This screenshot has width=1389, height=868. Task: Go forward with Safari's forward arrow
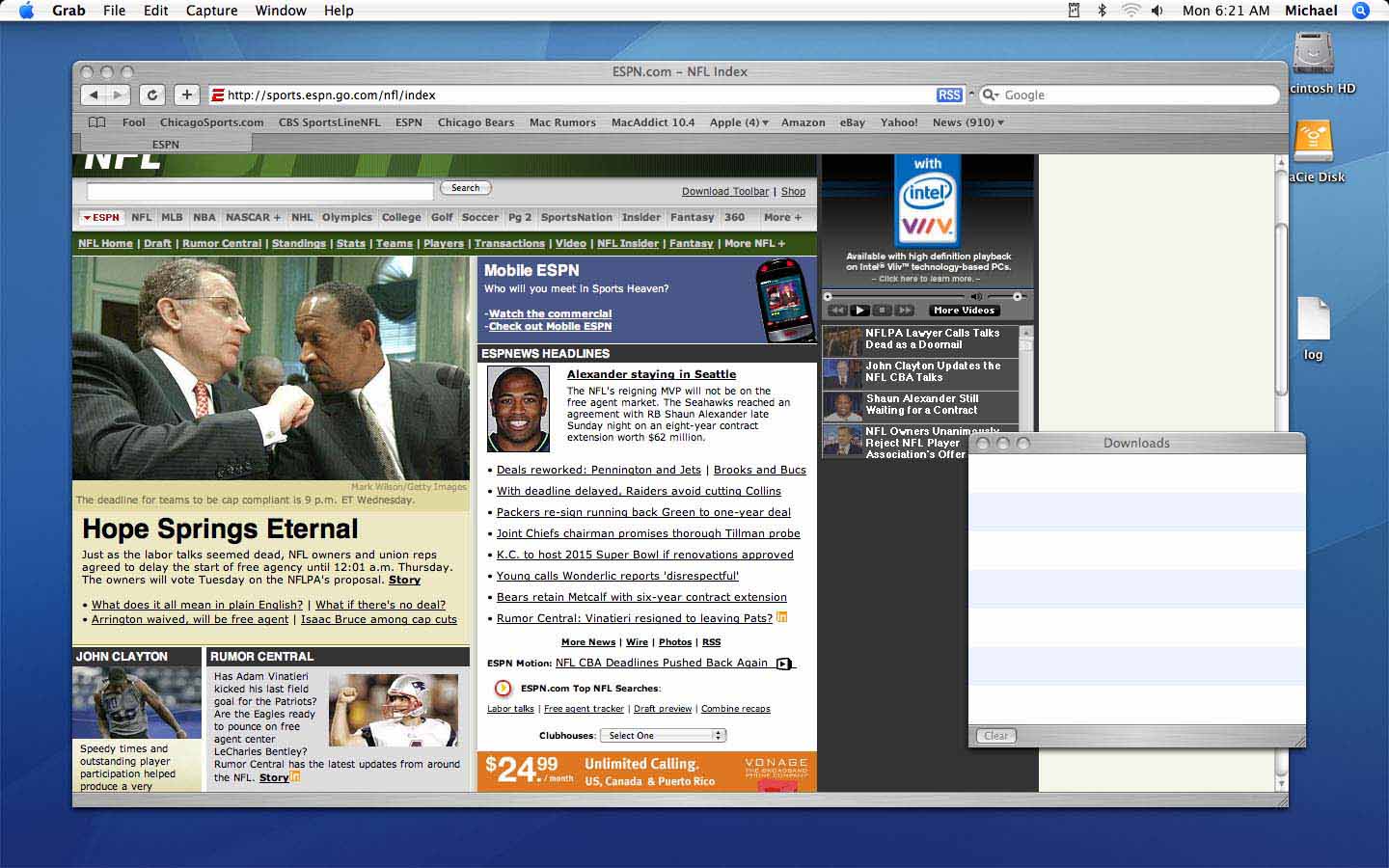coord(119,95)
